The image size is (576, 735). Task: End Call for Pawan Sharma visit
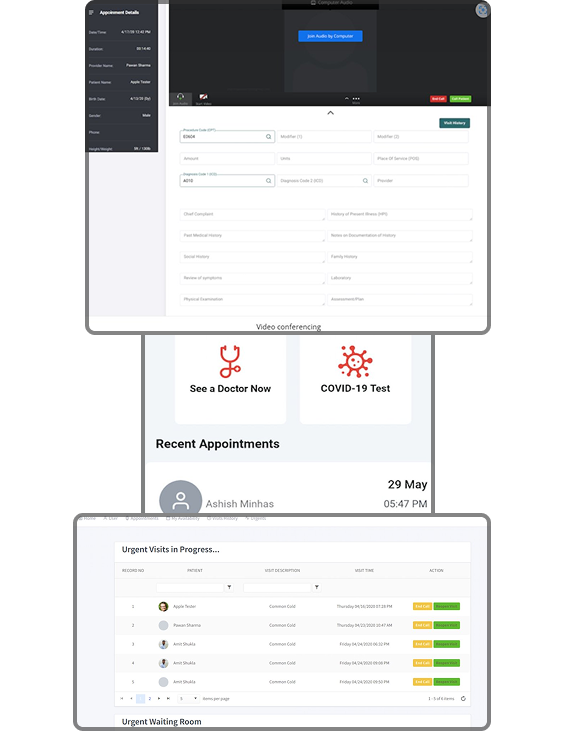click(422, 625)
